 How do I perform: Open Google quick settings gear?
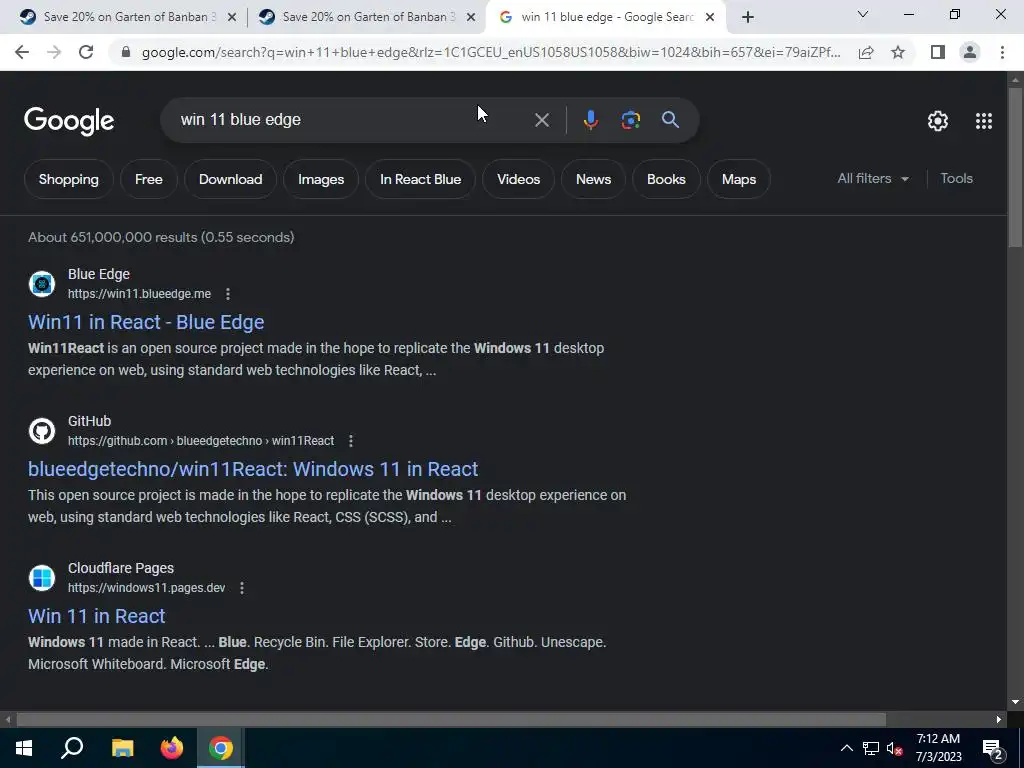[x=938, y=121]
